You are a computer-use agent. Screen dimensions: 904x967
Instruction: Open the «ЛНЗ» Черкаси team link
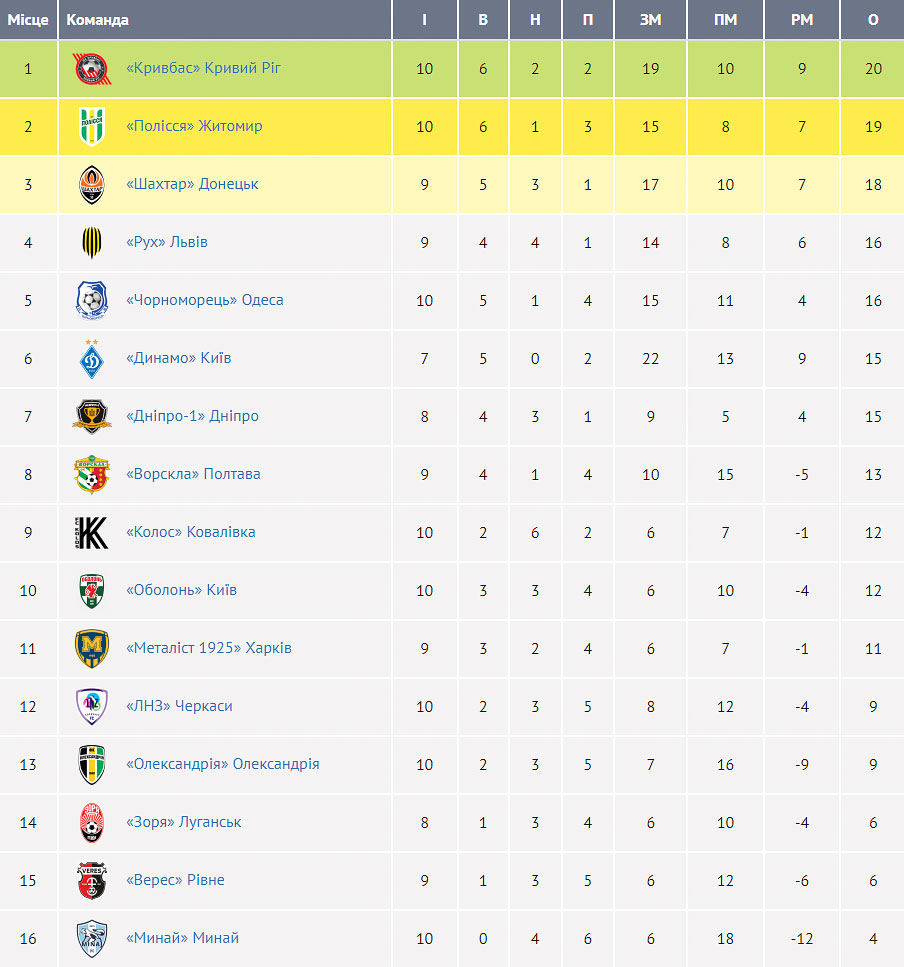click(x=179, y=706)
